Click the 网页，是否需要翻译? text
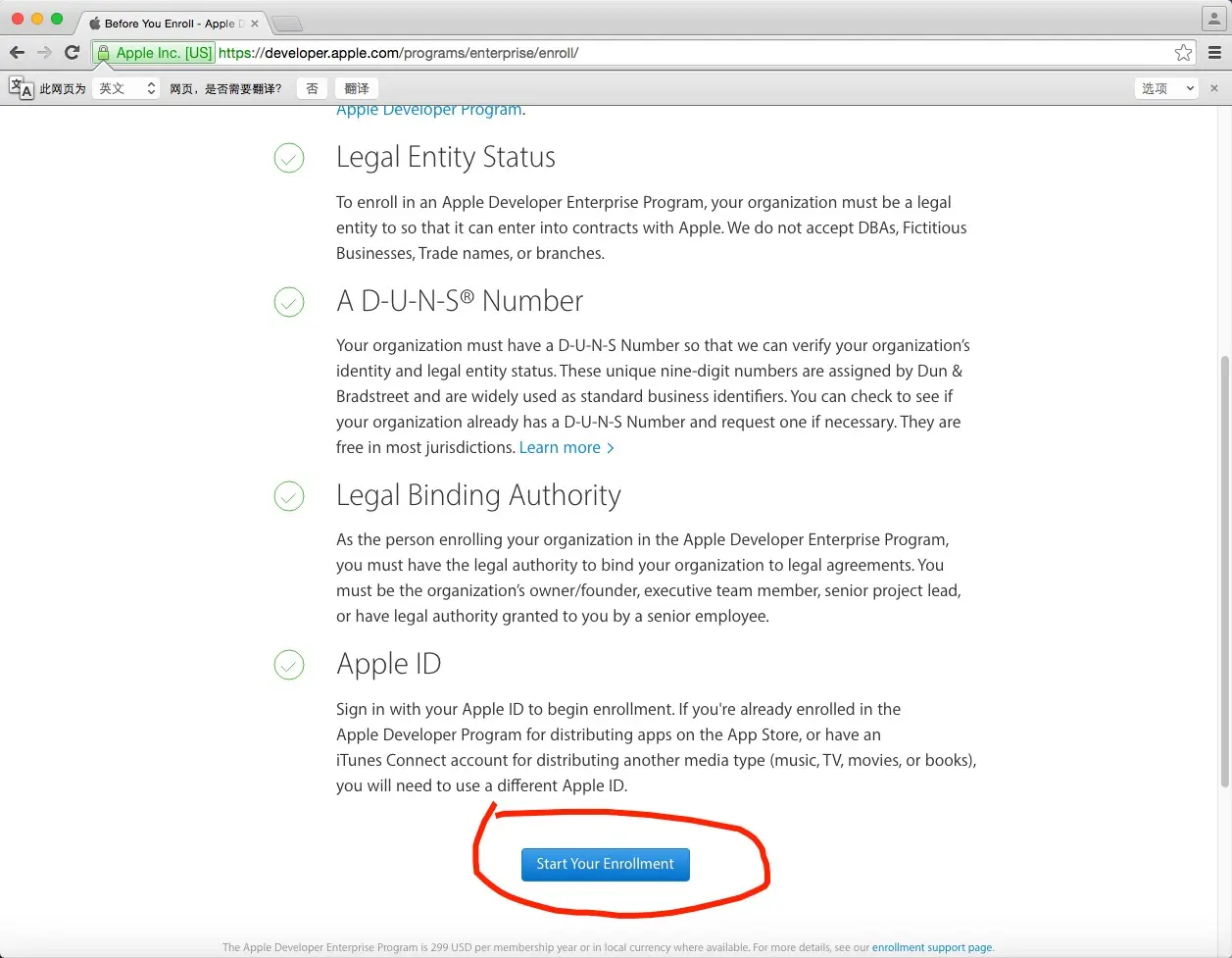Screen dimensions: 1232x958 [x=225, y=88]
